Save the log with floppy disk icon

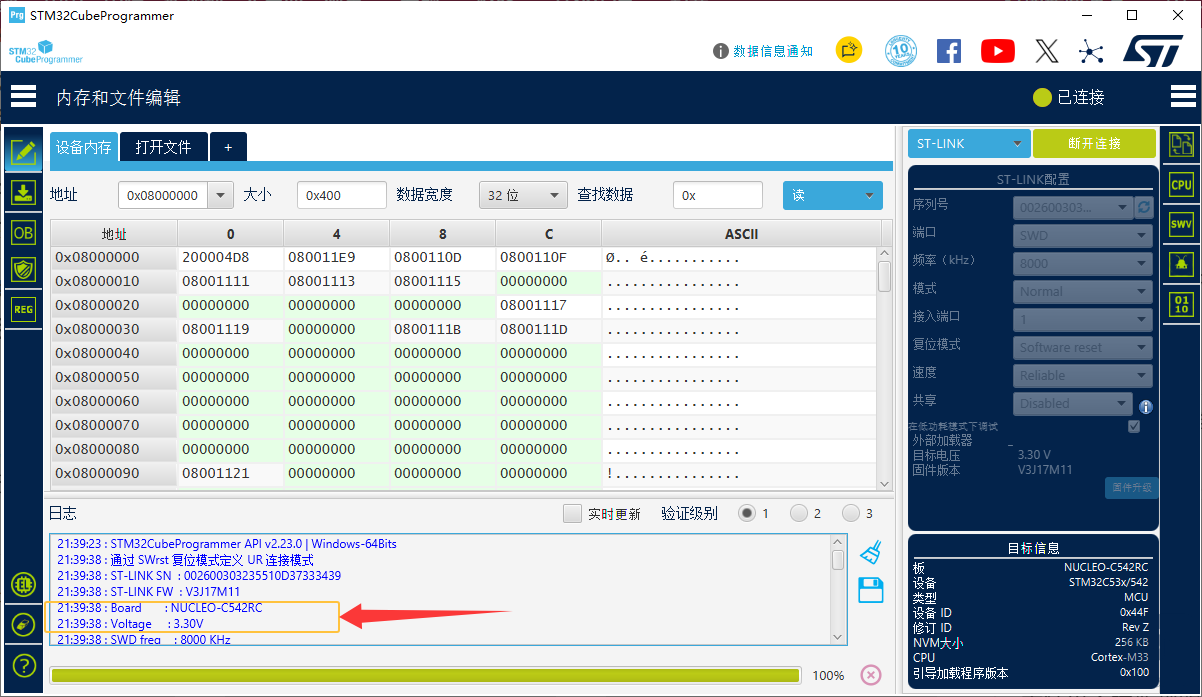point(871,590)
